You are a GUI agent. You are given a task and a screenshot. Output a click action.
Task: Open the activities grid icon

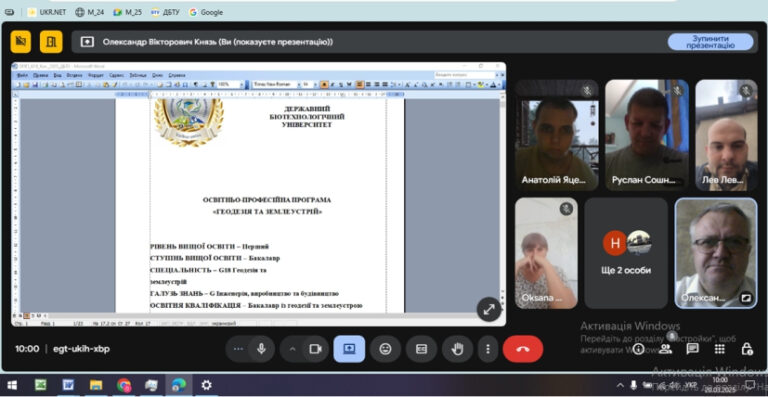[x=720, y=349]
